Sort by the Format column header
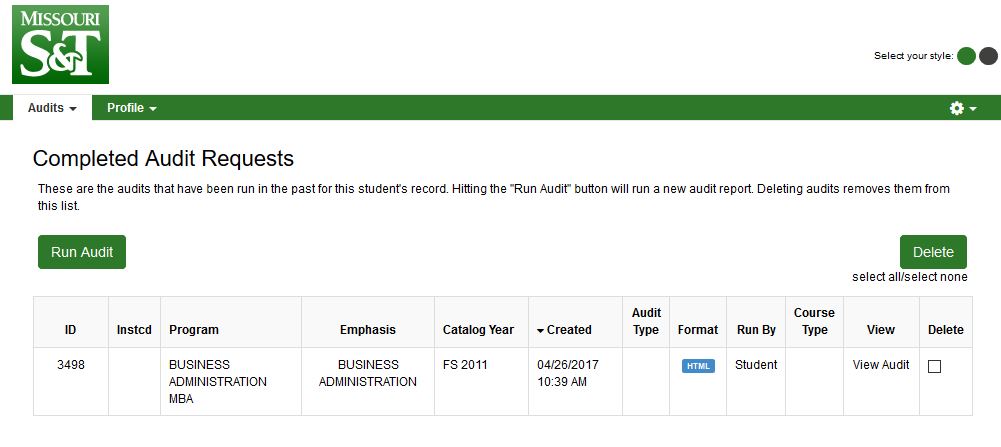This screenshot has height=447, width=1001. (698, 330)
